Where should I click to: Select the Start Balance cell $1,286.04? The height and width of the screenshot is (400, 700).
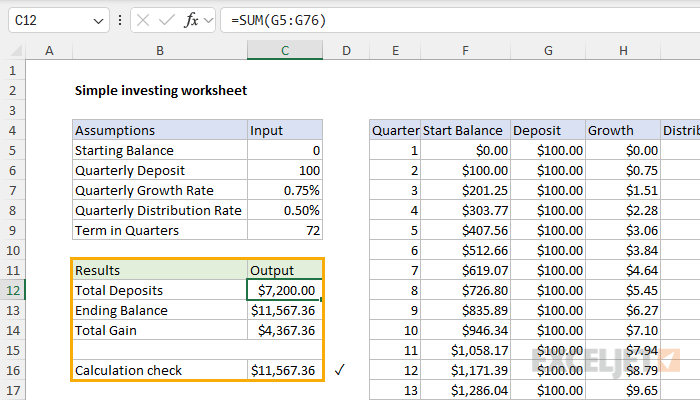[x=465, y=390]
